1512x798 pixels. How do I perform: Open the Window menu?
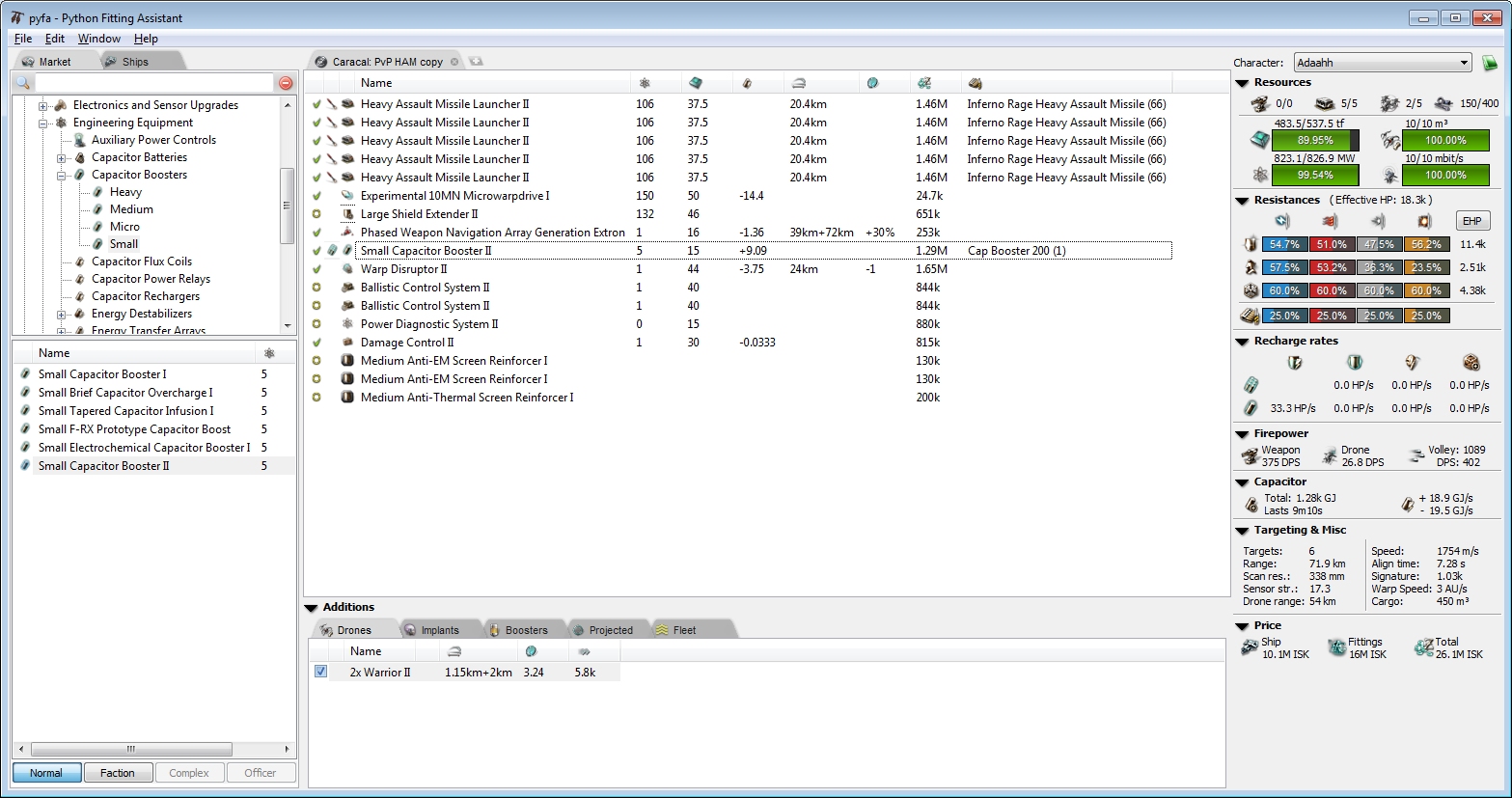click(x=99, y=39)
